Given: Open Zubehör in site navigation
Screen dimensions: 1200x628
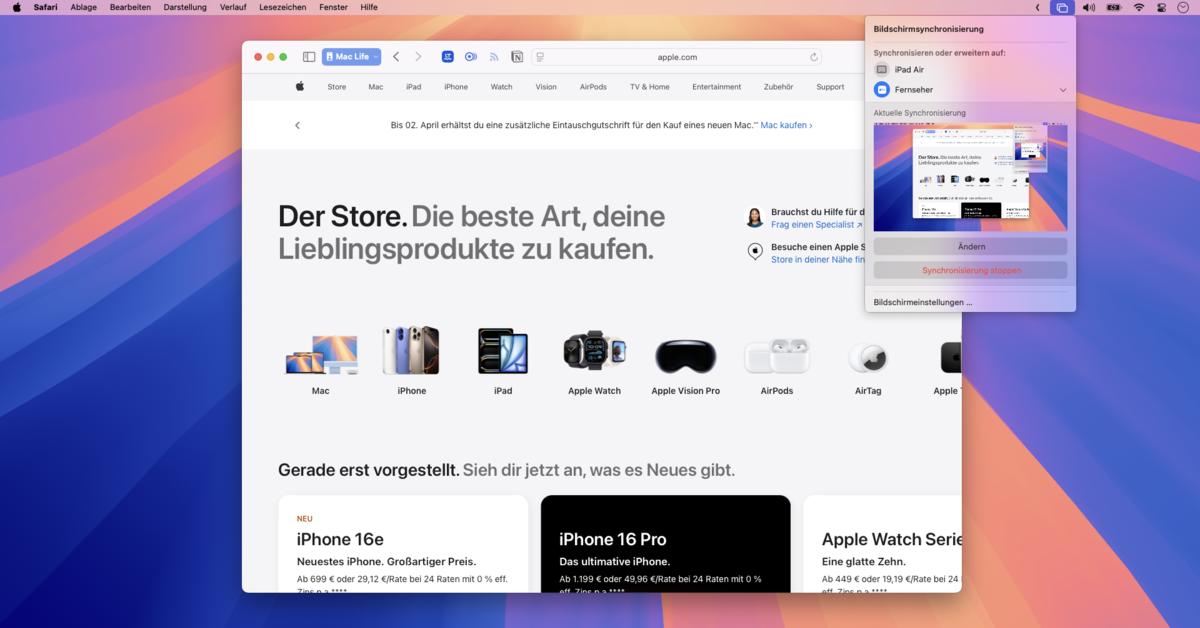Looking at the screenshot, I should (778, 87).
